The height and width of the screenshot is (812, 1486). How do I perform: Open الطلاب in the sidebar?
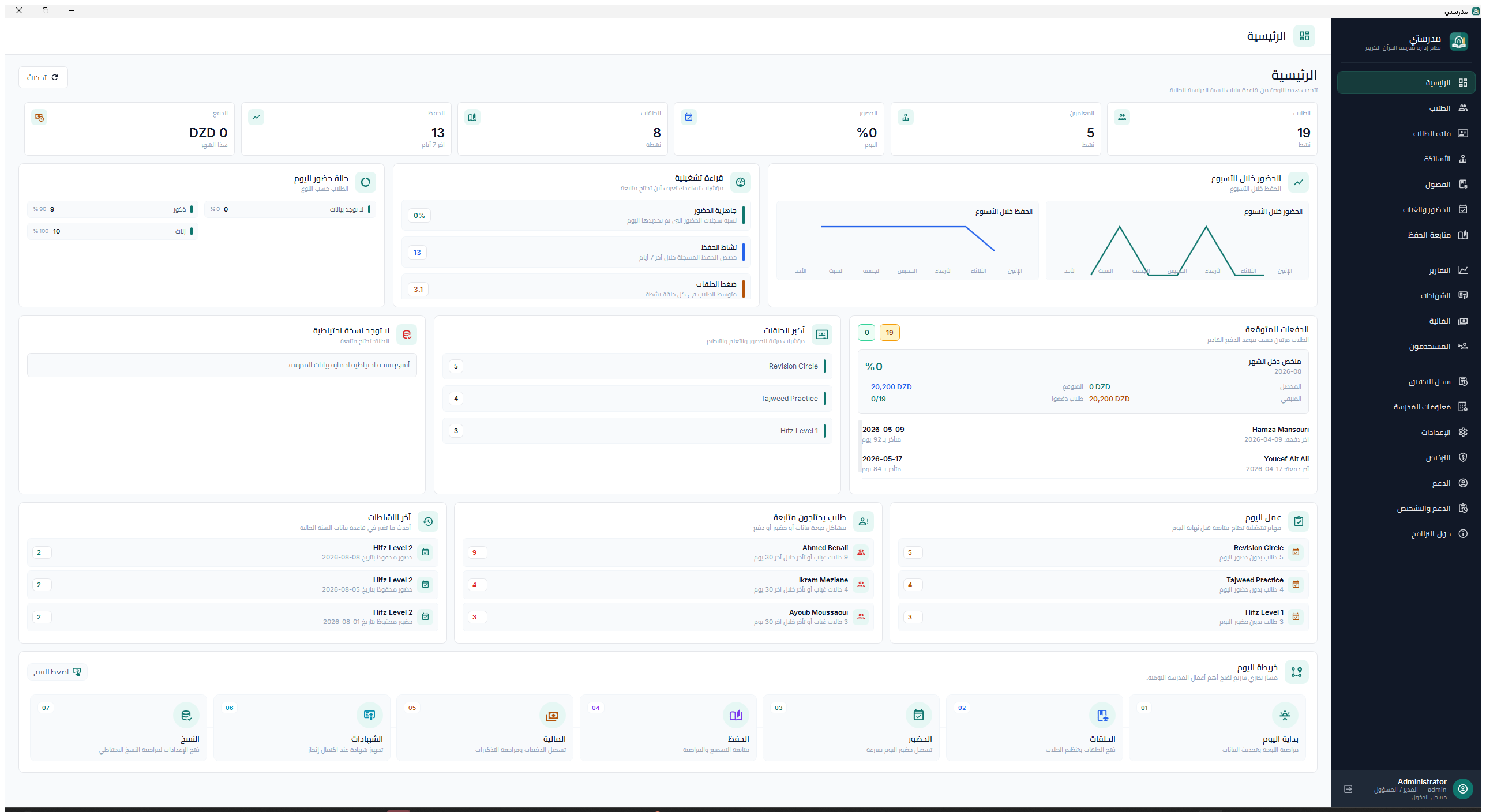[1406, 108]
